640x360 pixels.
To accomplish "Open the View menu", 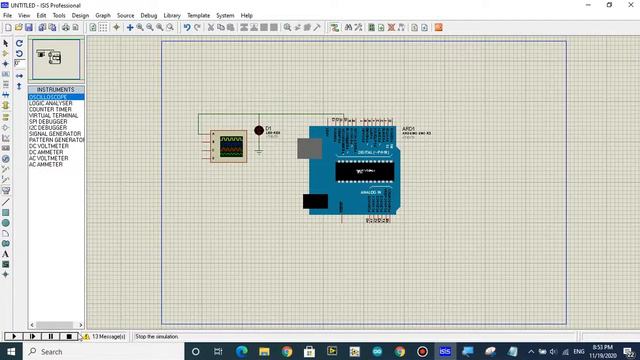I will [24, 16].
